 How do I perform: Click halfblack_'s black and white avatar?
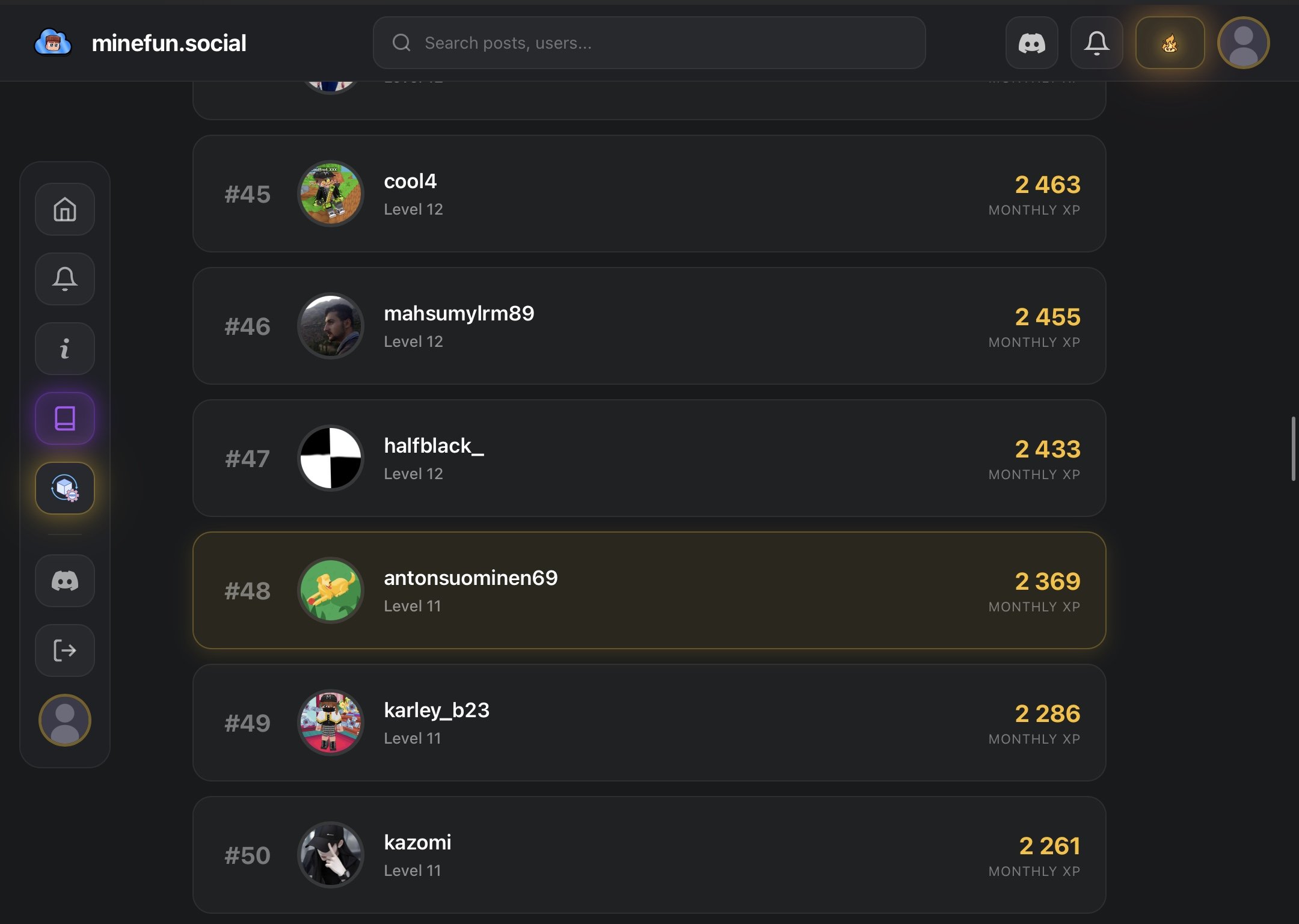coord(331,458)
